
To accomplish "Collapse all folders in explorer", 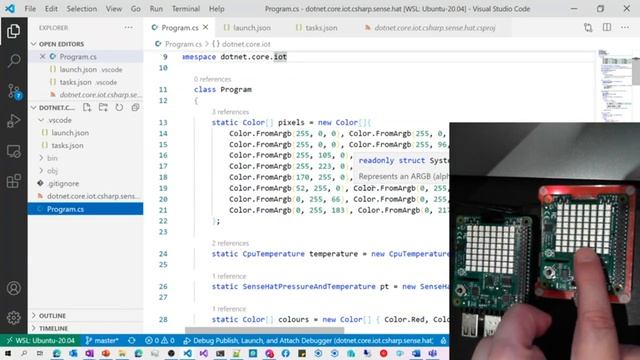I will 135,107.
